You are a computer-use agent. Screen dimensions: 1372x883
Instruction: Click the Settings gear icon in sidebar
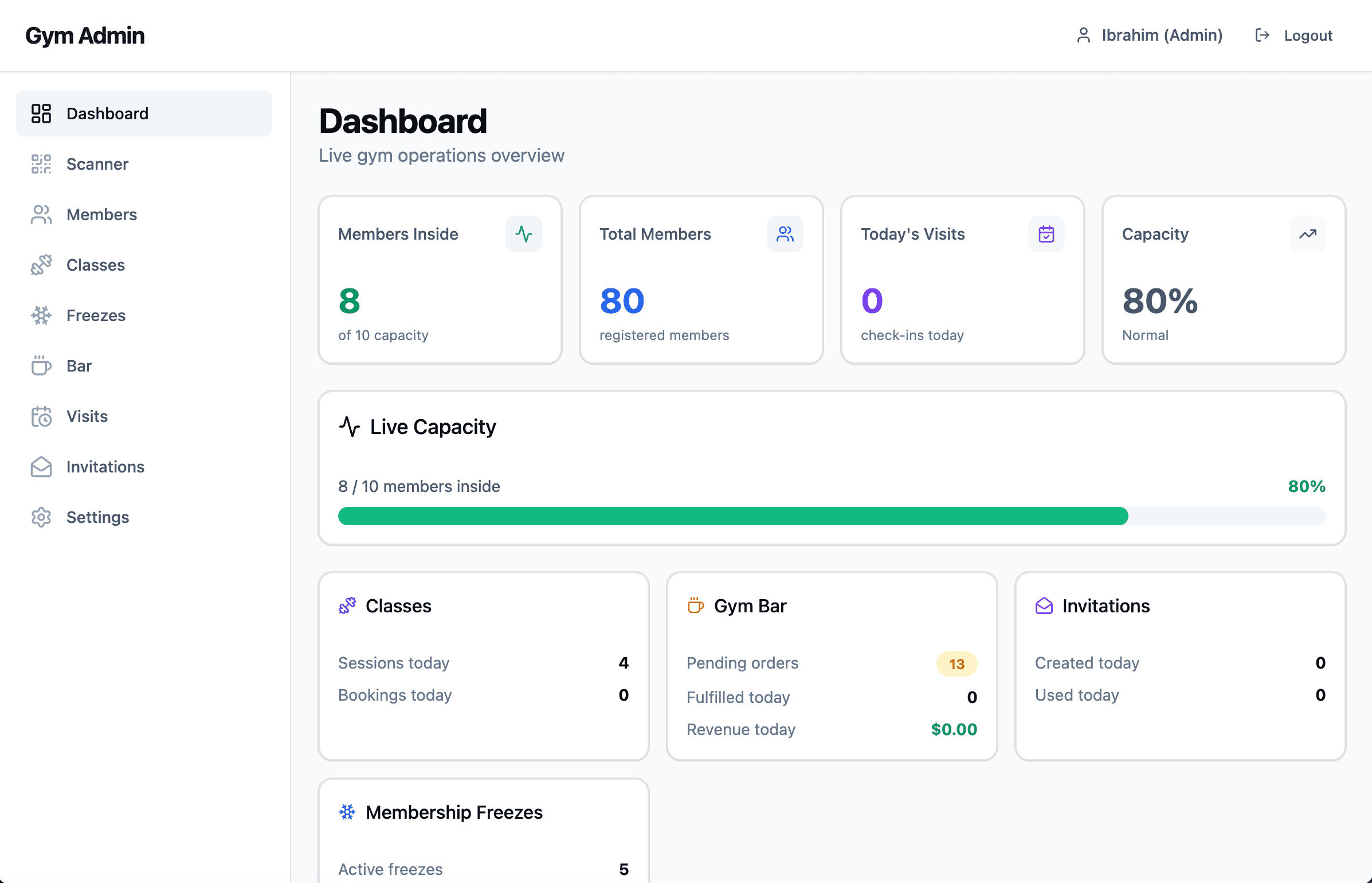click(x=41, y=517)
